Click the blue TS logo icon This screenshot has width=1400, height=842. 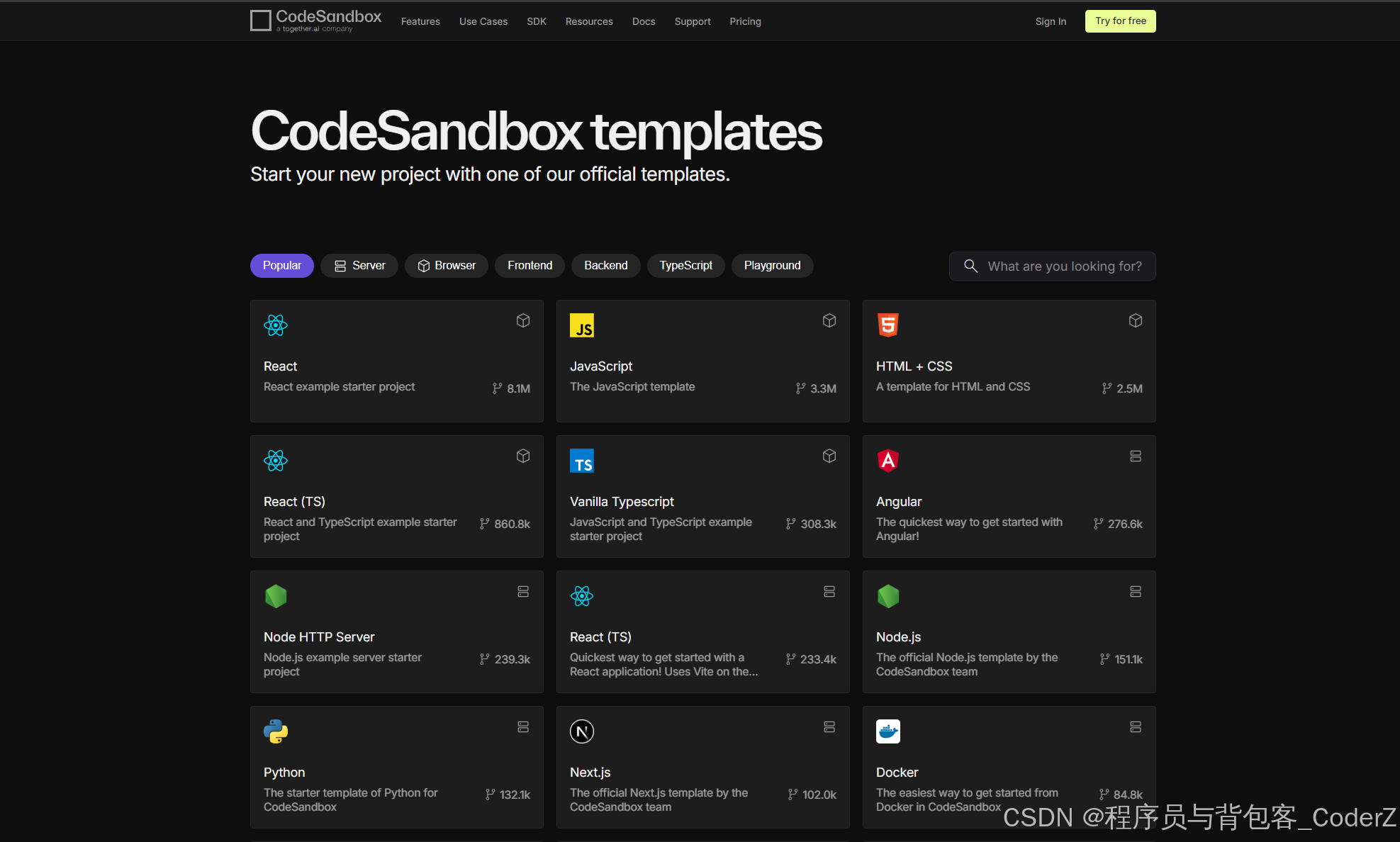tap(582, 461)
